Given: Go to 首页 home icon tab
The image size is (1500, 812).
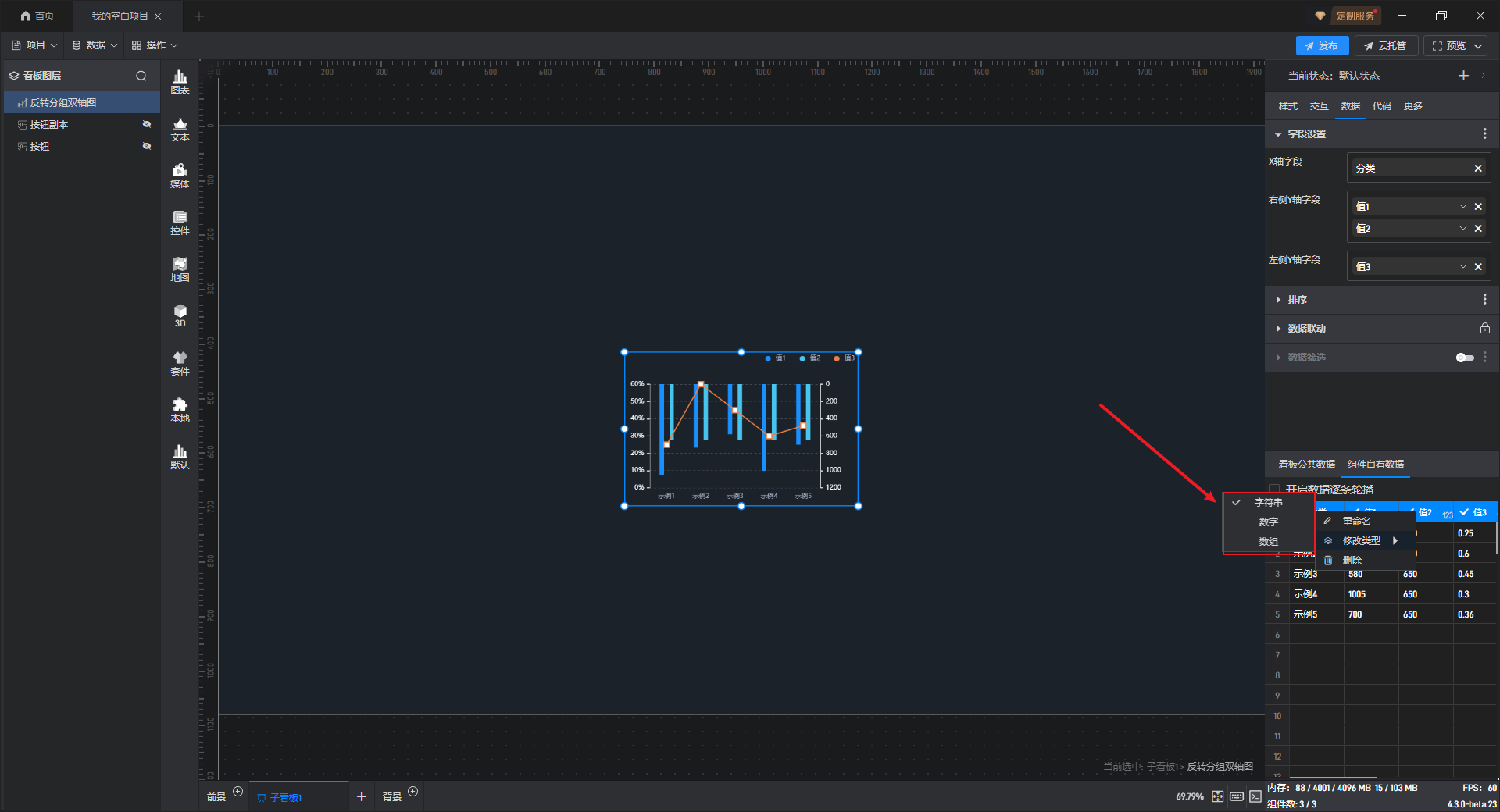Looking at the screenshot, I should click(x=37, y=16).
